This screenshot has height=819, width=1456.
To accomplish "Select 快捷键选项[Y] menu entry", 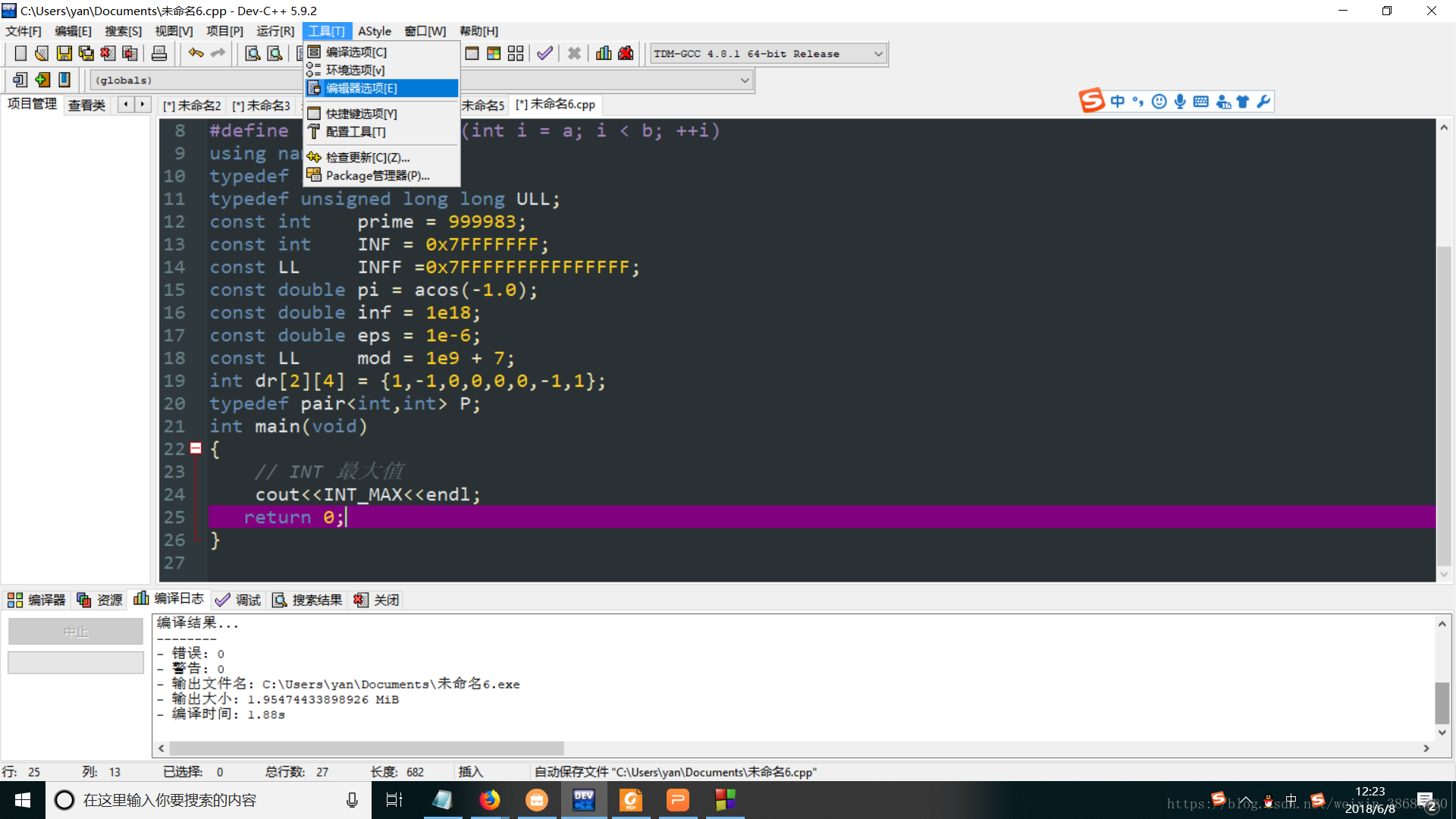I will [381, 114].
